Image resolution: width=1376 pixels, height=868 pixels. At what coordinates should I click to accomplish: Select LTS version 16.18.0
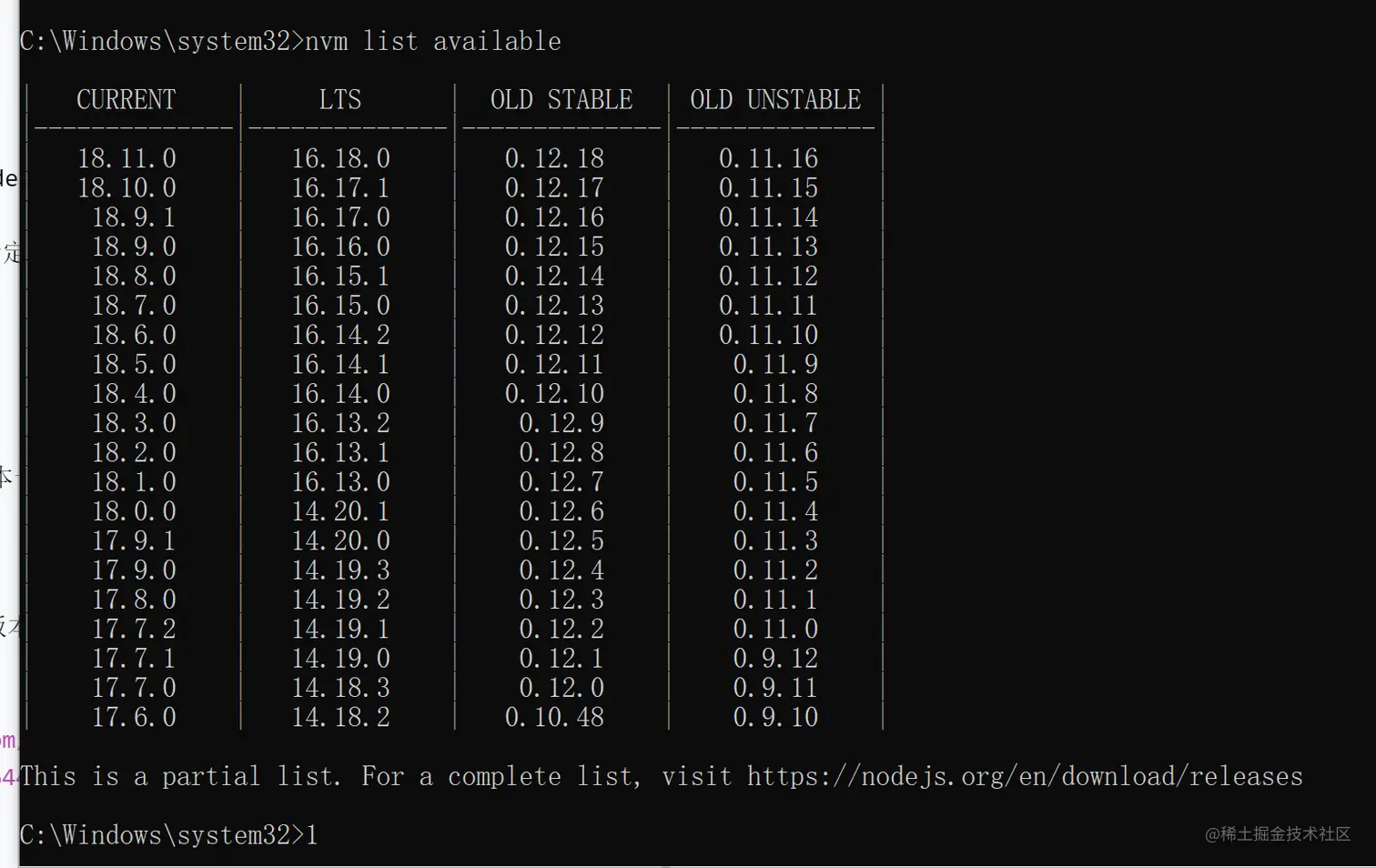click(x=340, y=159)
